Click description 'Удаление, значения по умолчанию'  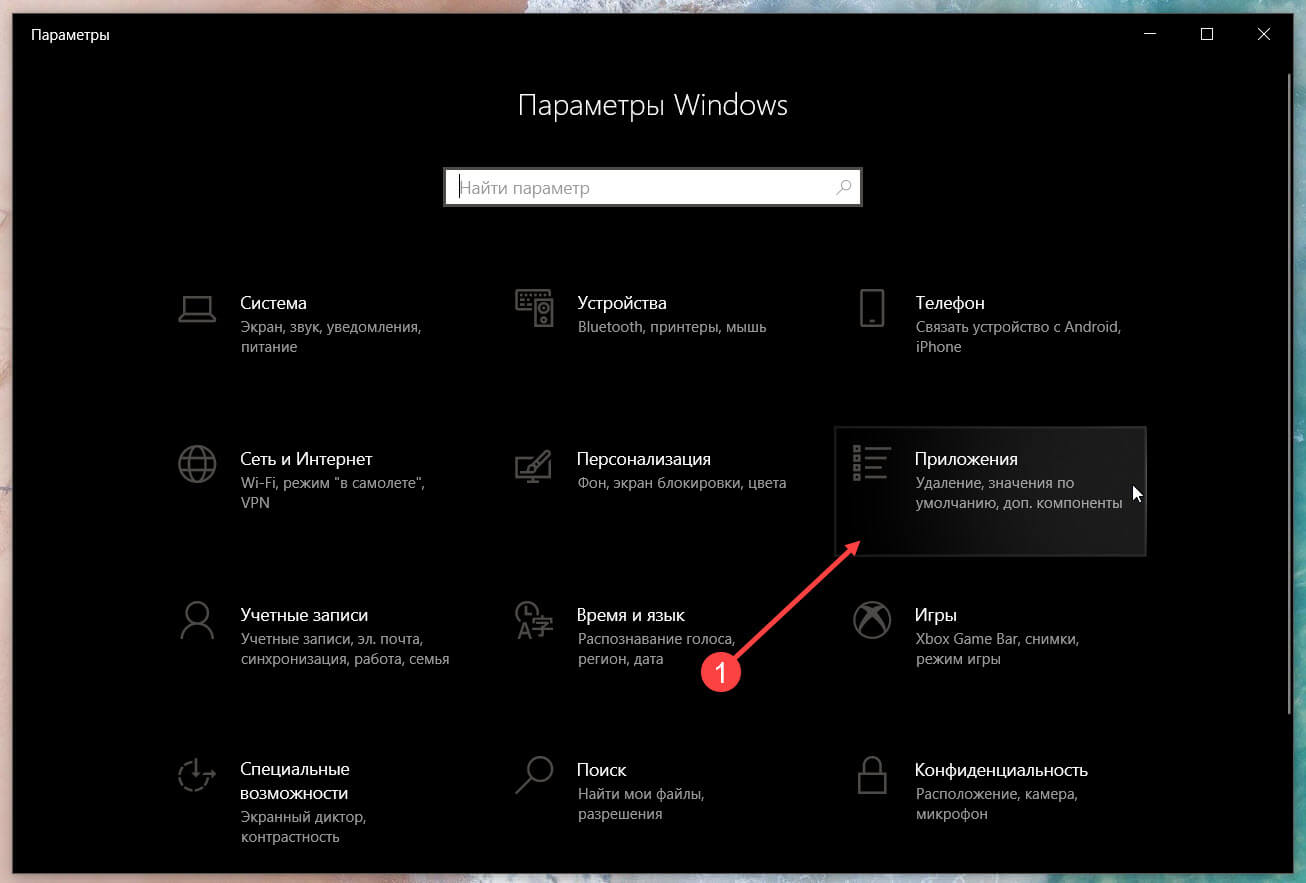point(1018,493)
